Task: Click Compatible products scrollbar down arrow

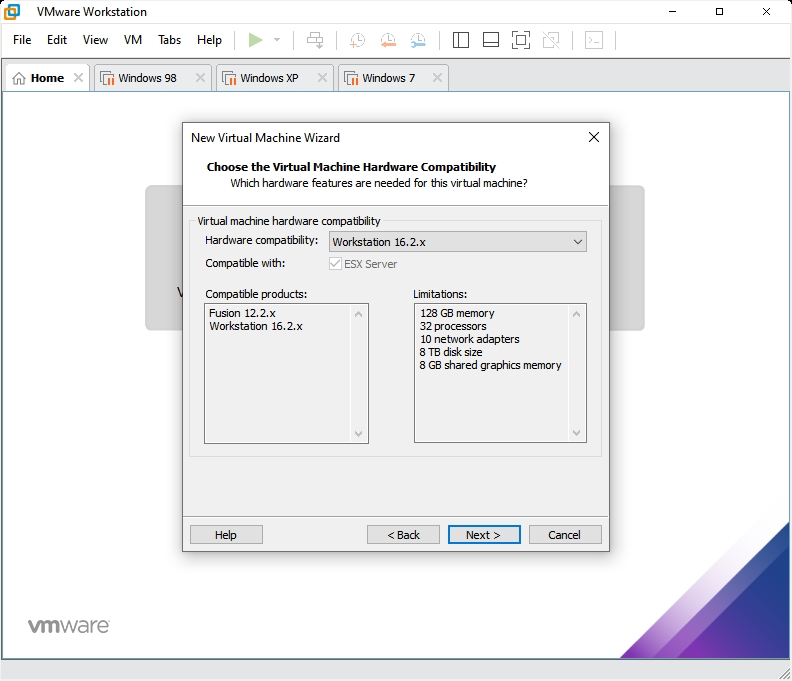Action: pos(359,433)
